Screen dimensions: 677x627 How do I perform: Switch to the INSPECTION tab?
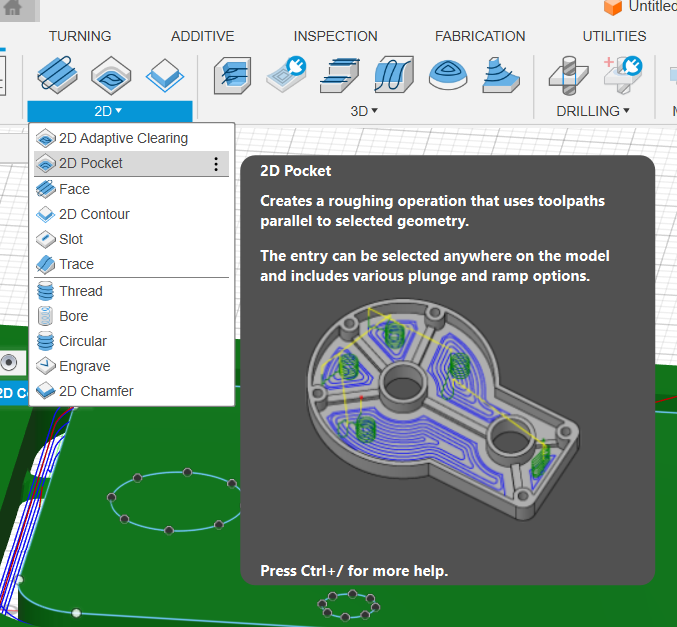click(335, 36)
